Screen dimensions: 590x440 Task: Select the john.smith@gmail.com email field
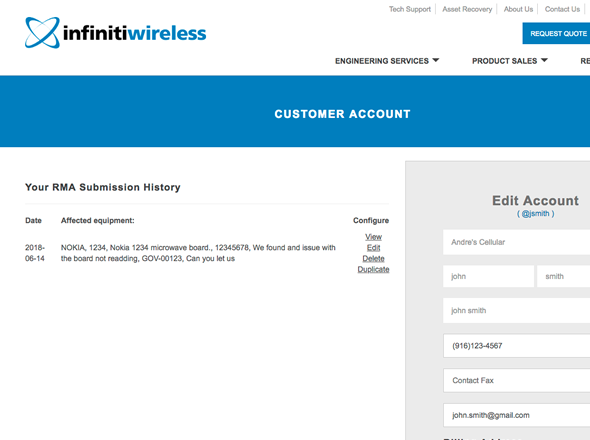(517, 415)
